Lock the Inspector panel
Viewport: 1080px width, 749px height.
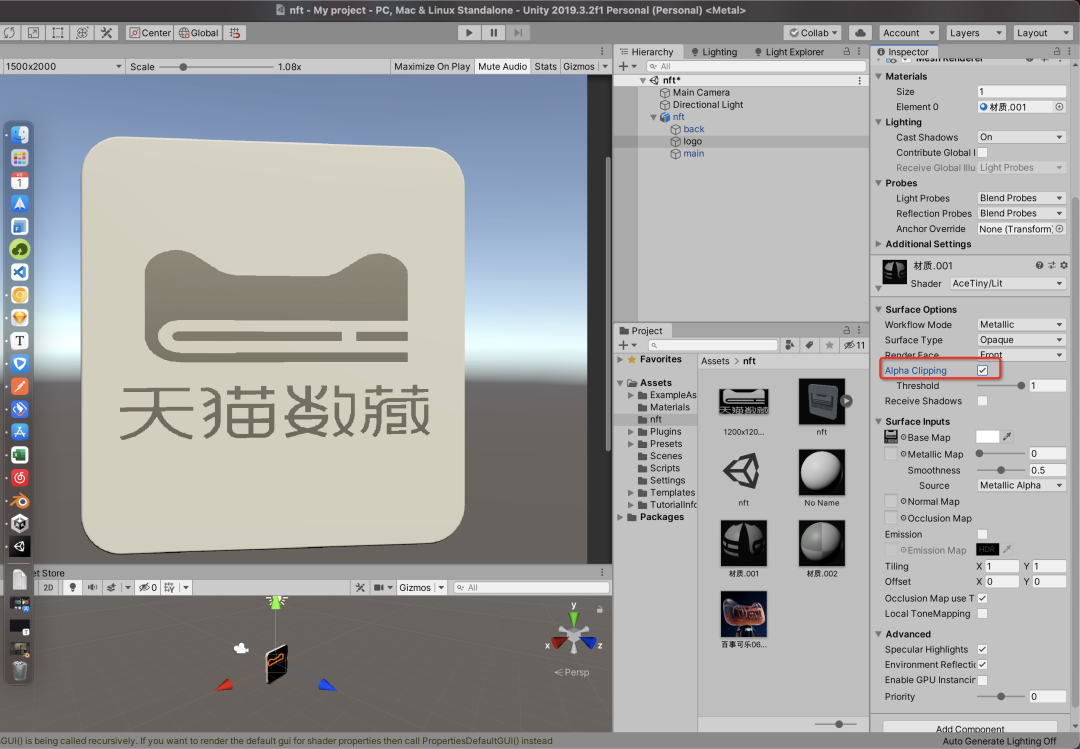1057,52
